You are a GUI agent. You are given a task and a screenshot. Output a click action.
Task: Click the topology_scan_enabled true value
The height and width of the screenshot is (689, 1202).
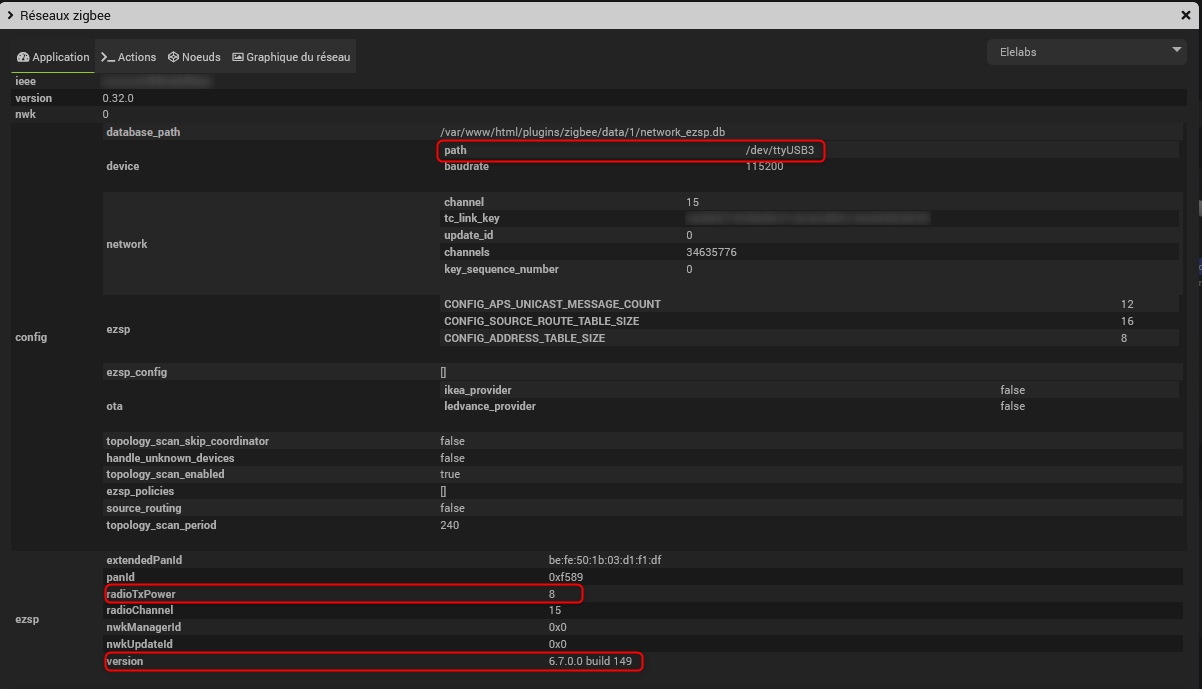pyautogui.click(x=450, y=474)
